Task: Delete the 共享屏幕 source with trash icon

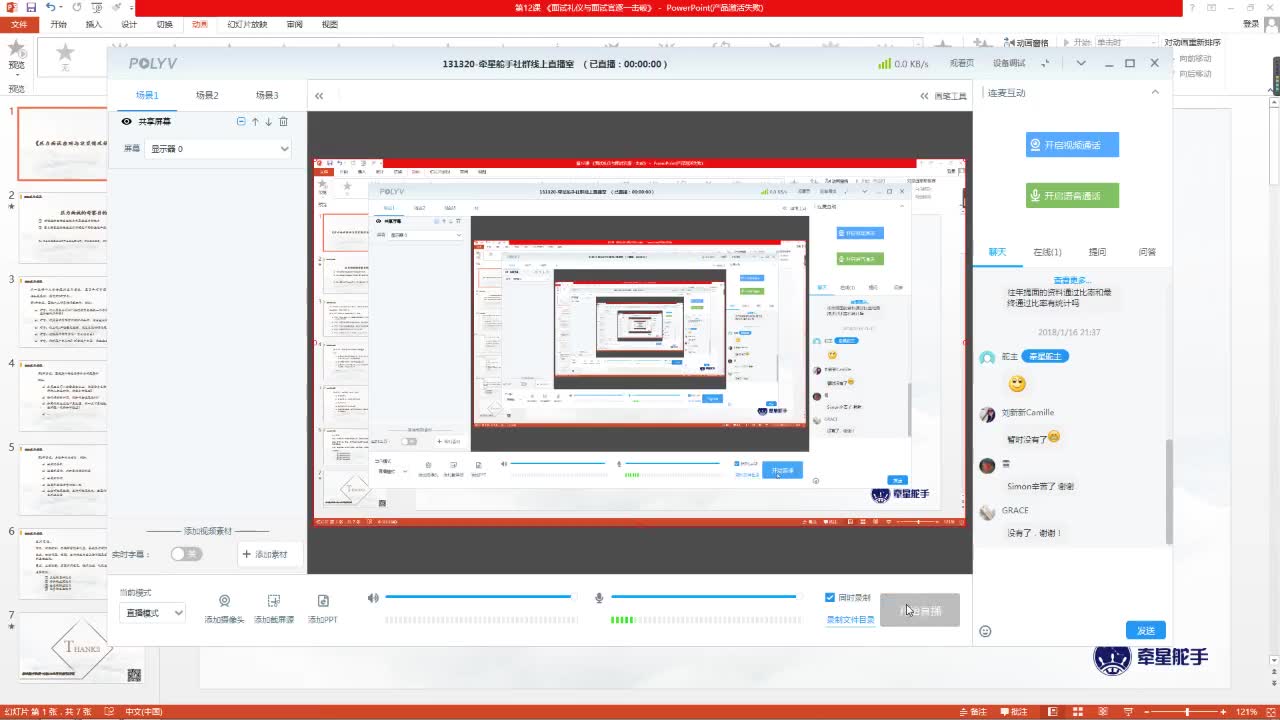Action: point(283,121)
